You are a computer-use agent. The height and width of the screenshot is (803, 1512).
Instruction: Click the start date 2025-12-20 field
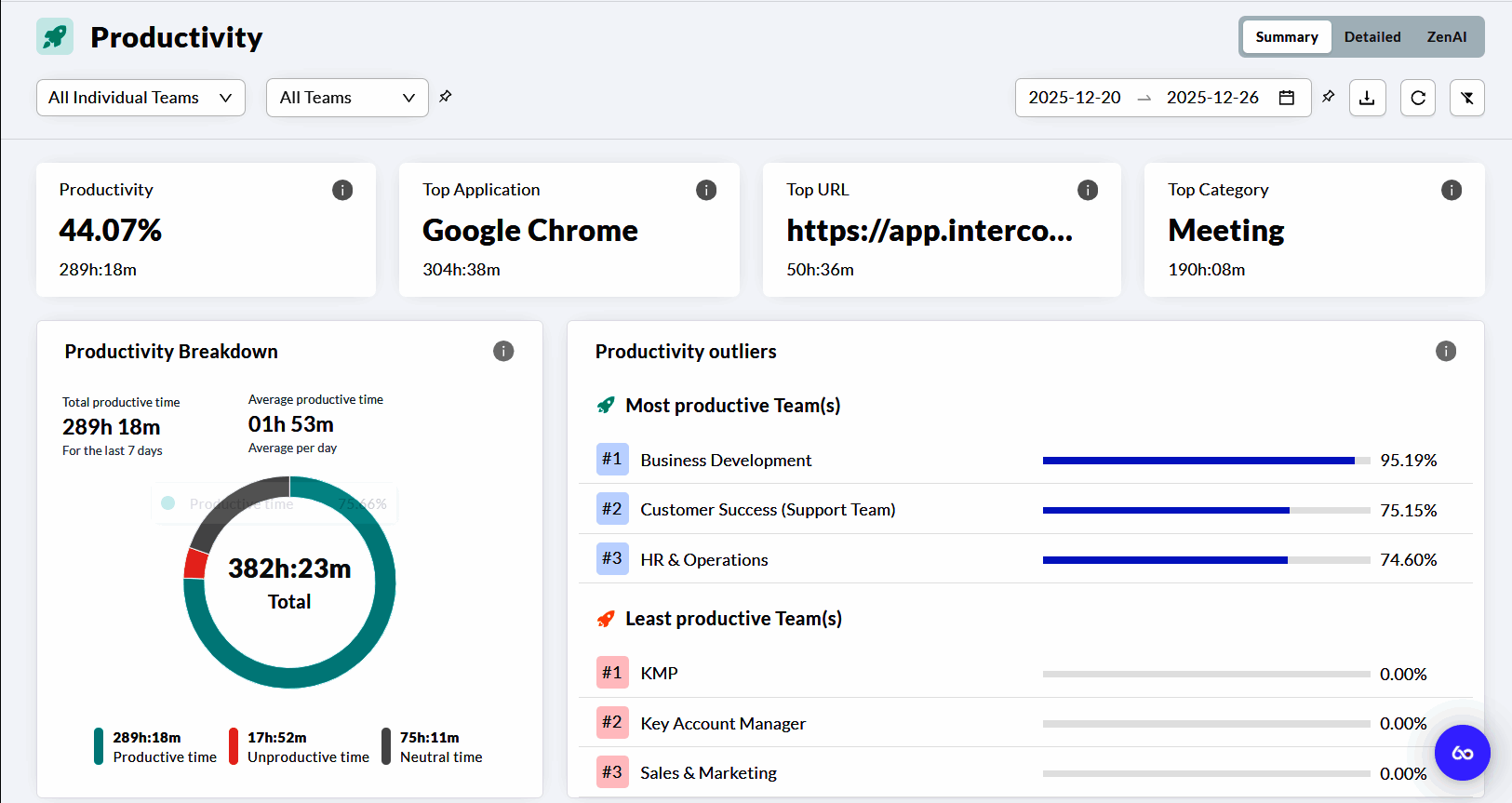click(1074, 98)
